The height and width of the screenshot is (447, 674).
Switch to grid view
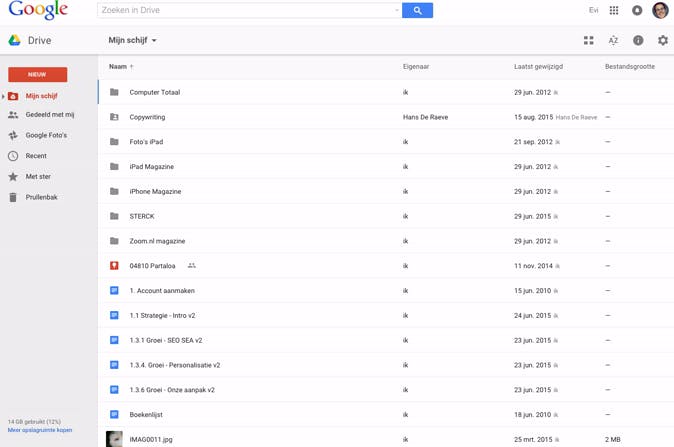point(588,40)
